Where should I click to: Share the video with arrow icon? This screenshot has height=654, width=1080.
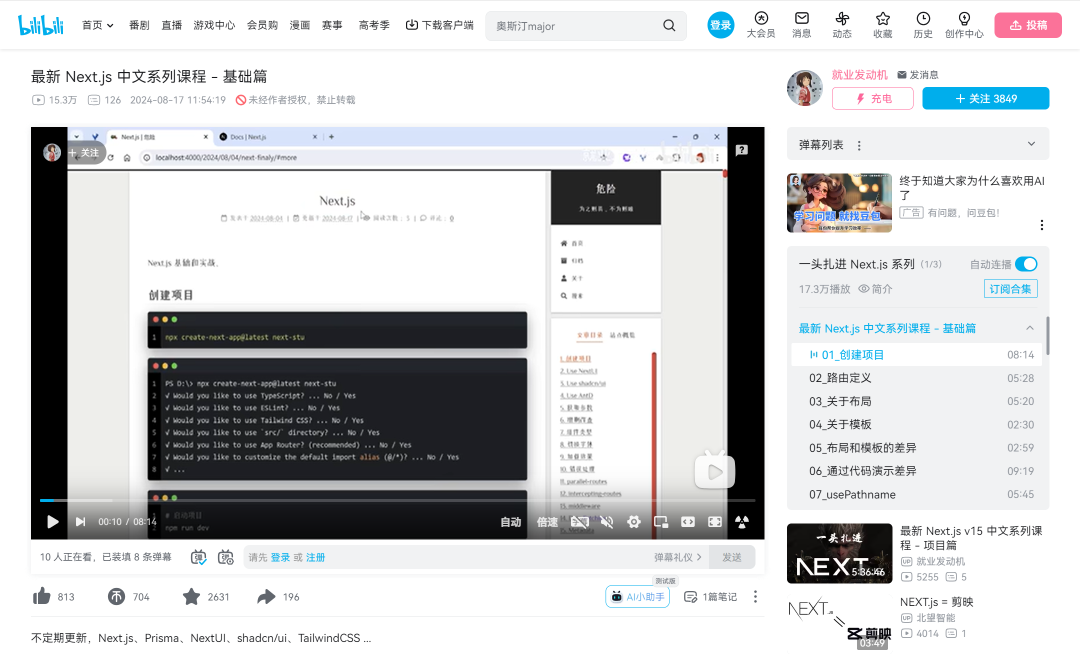[266, 596]
